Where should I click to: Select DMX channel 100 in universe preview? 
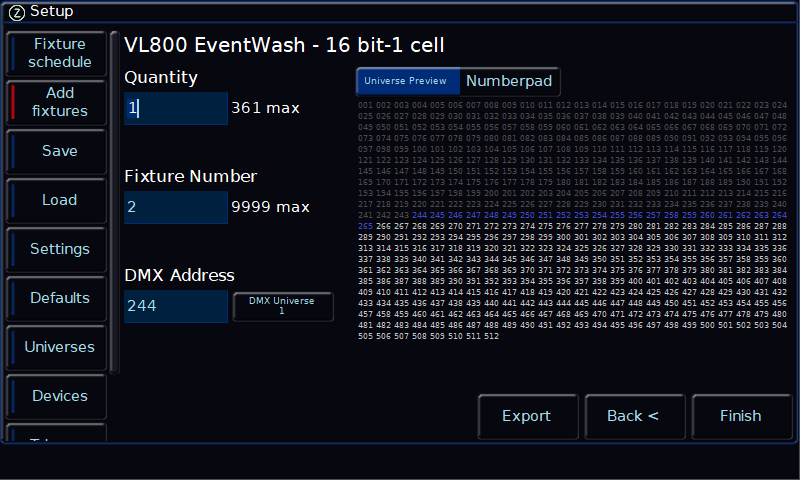click(419, 149)
